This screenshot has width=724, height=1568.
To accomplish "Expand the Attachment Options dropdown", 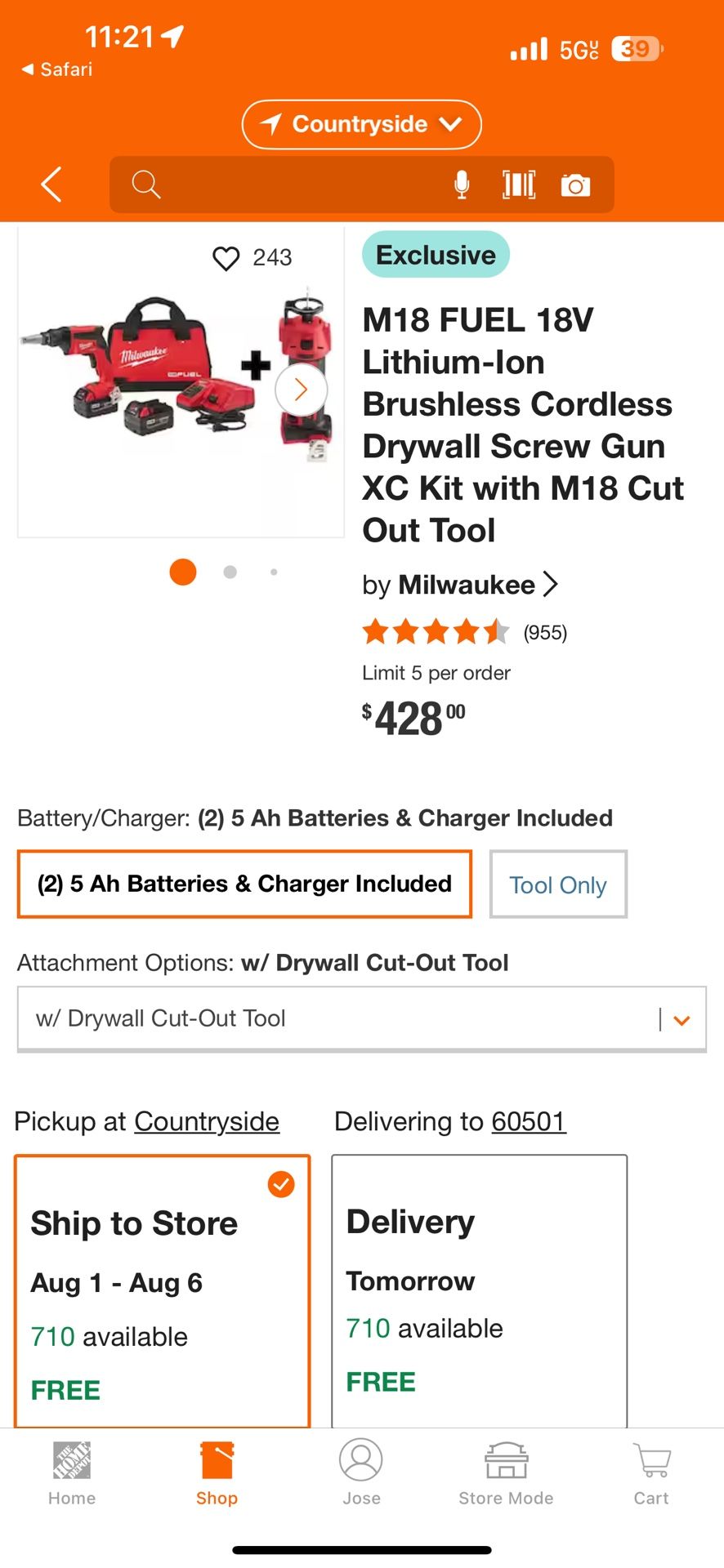I will [x=361, y=1018].
